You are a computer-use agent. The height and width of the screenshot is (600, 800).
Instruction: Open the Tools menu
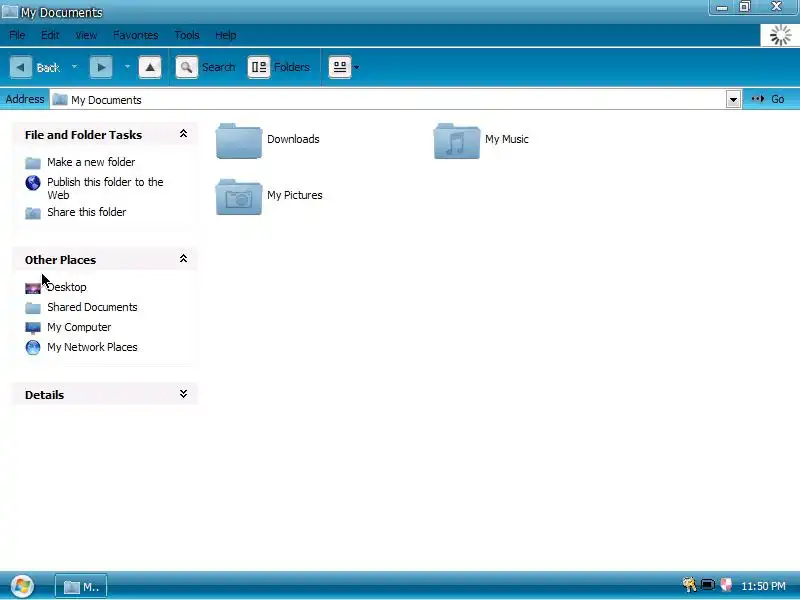[187, 35]
